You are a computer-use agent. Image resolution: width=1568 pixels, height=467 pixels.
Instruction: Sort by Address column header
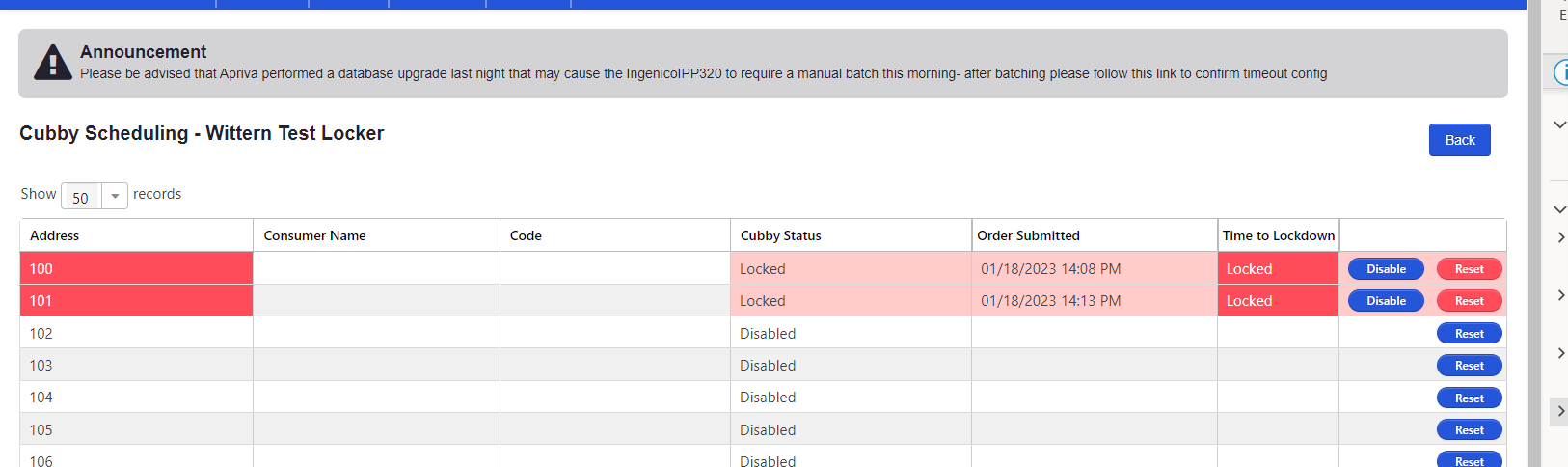point(55,235)
